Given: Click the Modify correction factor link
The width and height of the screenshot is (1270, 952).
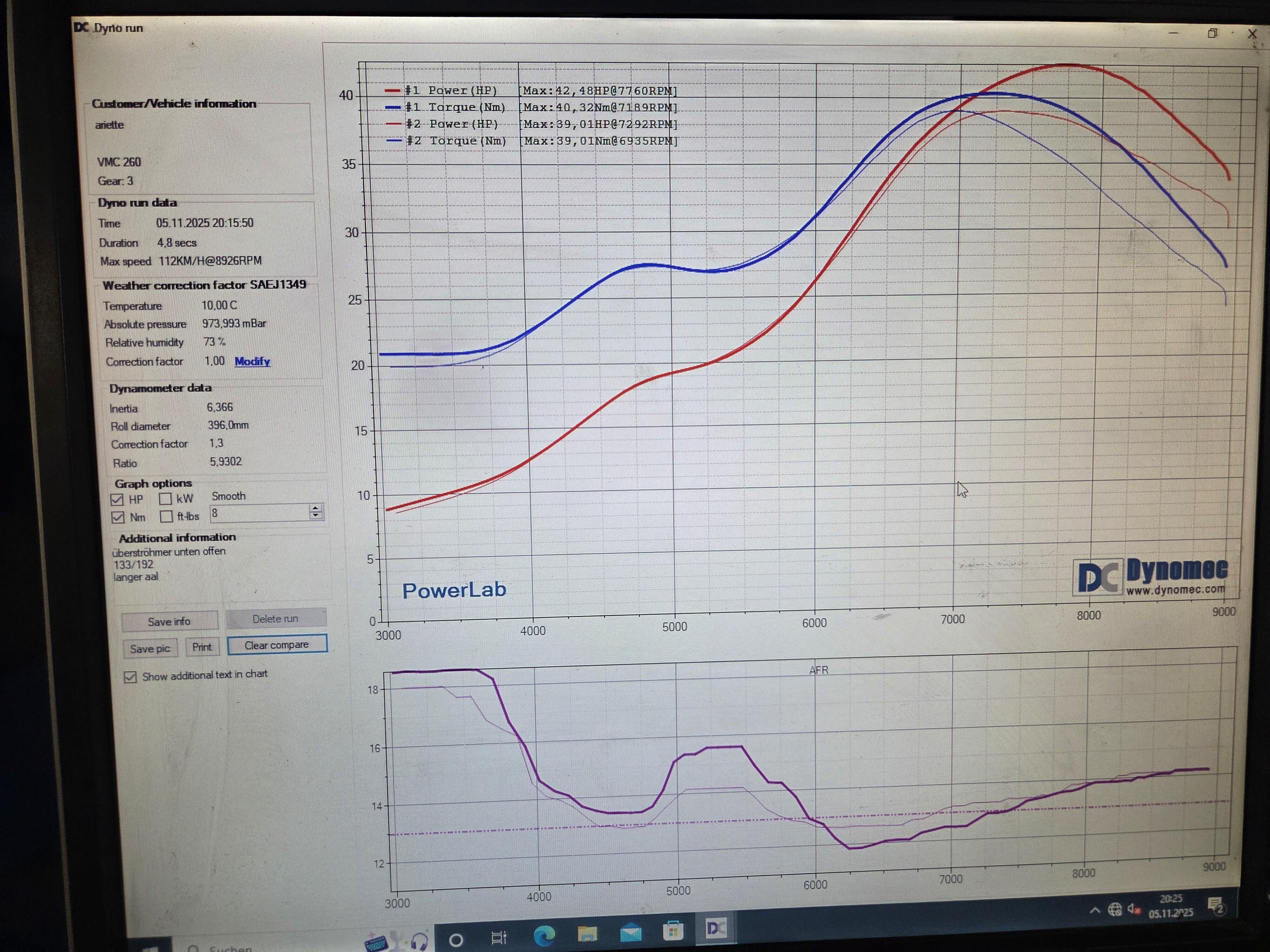Looking at the screenshot, I should pyautogui.click(x=252, y=361).
